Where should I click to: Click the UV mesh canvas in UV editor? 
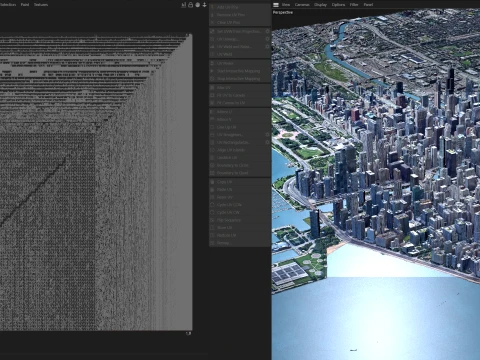96,182
